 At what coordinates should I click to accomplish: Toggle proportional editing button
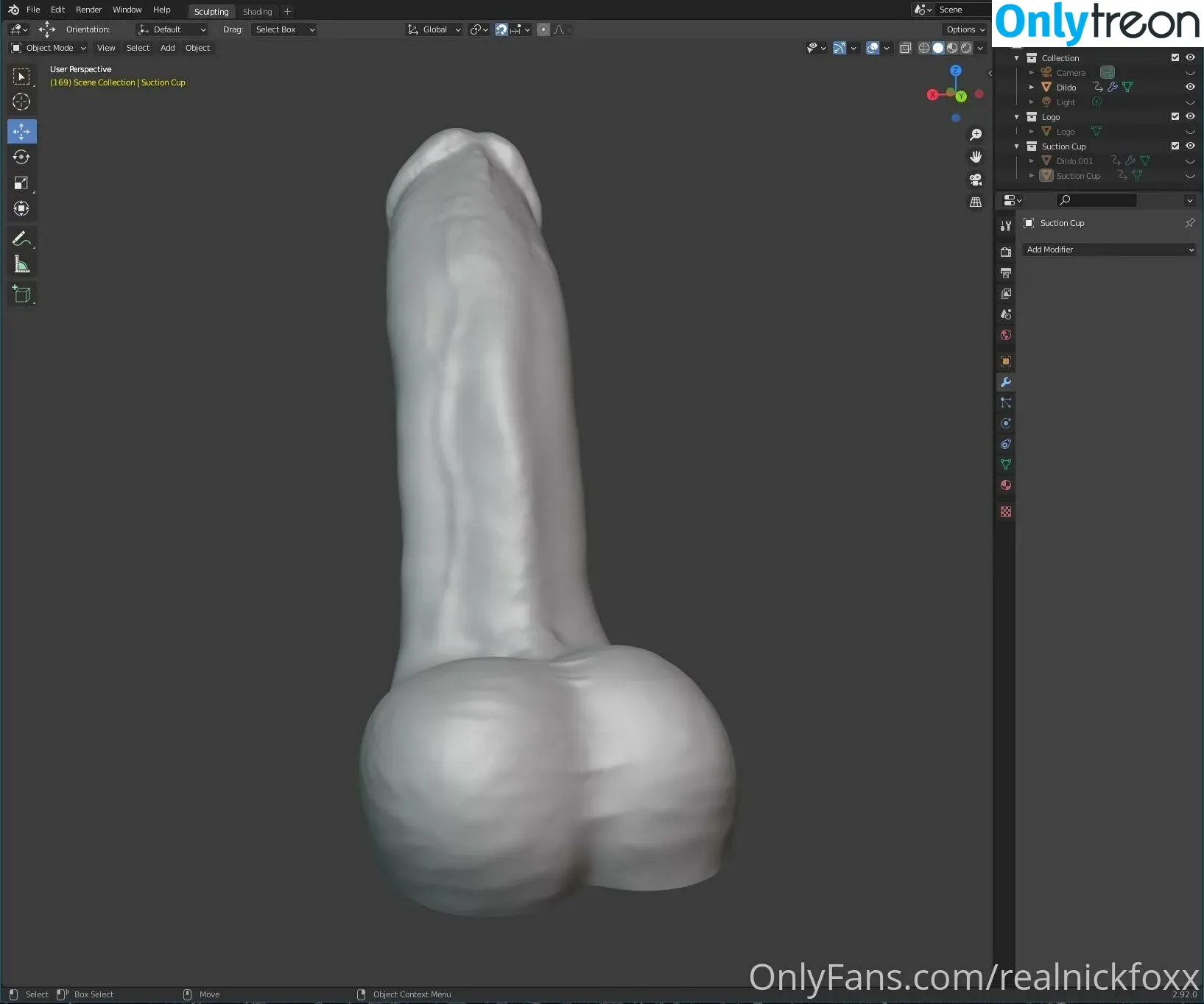(x=543, y=29)
